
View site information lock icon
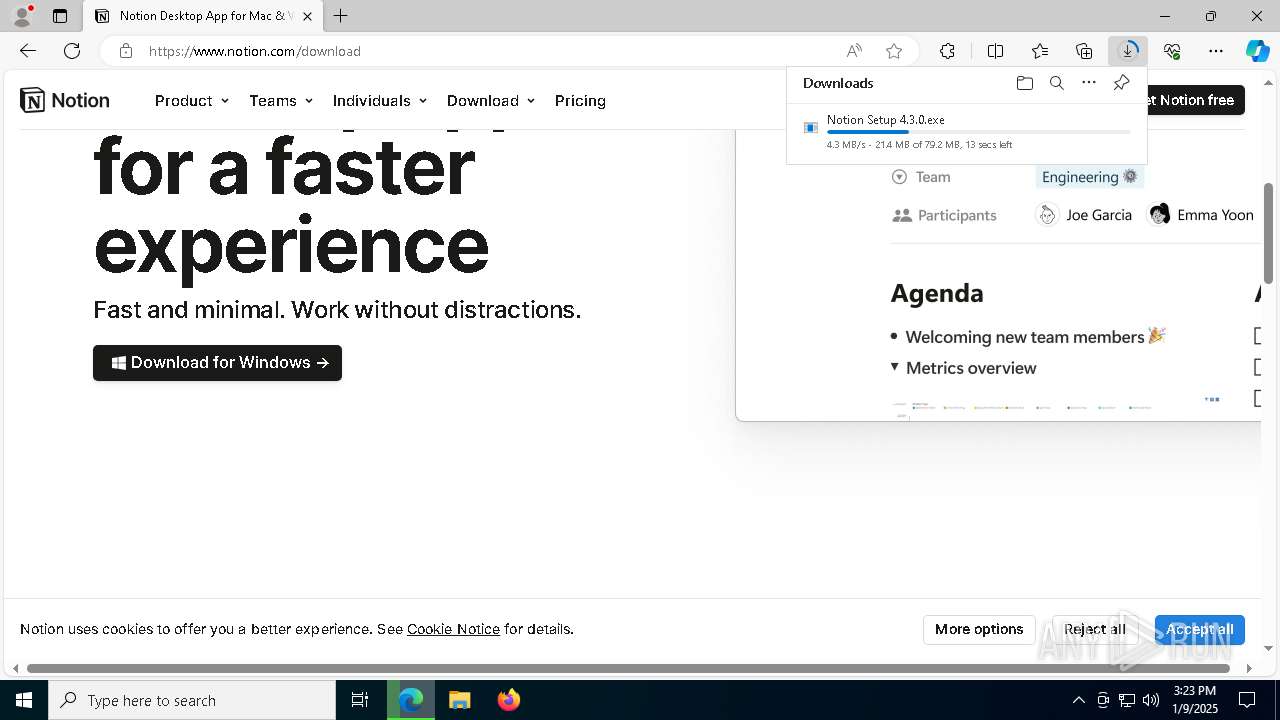click(125, 51)
